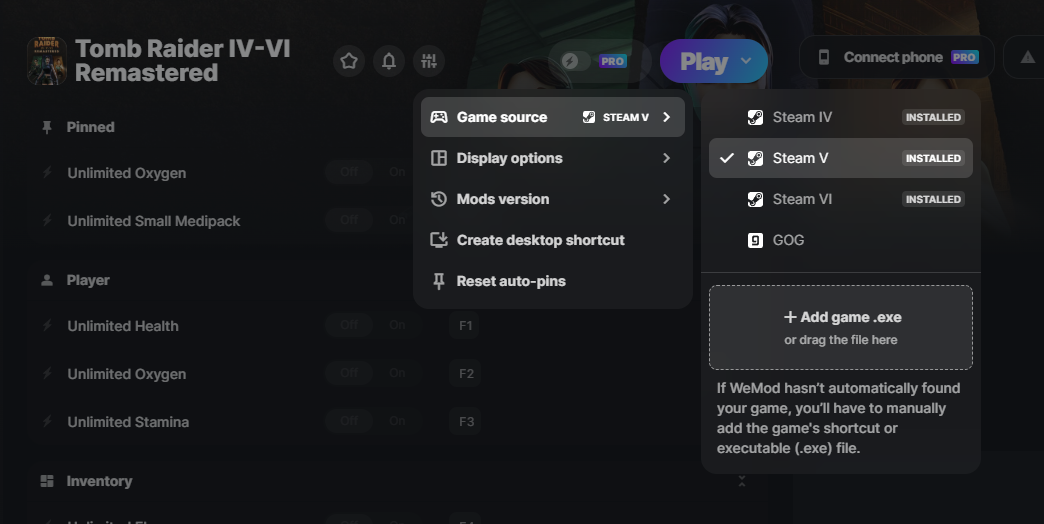Click the favorite star icon
Image resolution: width=1044 pixels, height=524 pixels.
pyautogui.click(x=349, y=62)
